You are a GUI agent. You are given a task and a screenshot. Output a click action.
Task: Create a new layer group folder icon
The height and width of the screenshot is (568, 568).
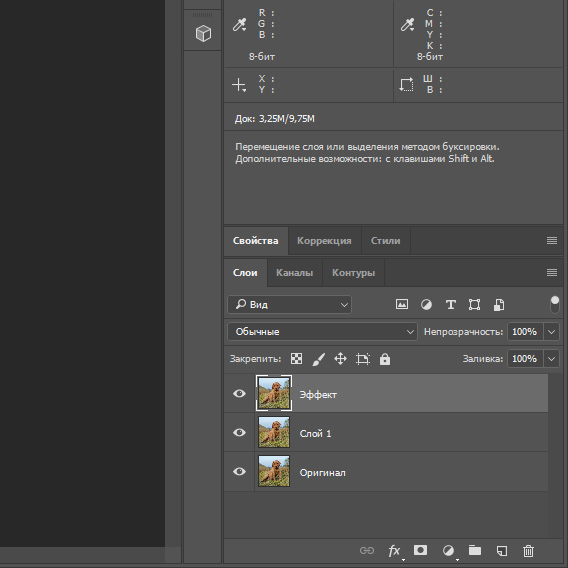click(x=475, y=550)
